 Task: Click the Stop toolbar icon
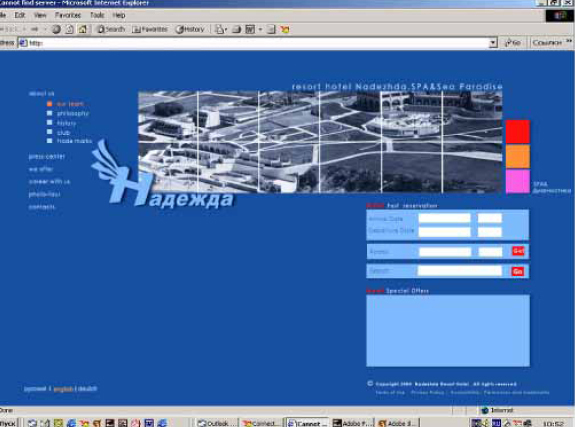click(x=56, y=29)
